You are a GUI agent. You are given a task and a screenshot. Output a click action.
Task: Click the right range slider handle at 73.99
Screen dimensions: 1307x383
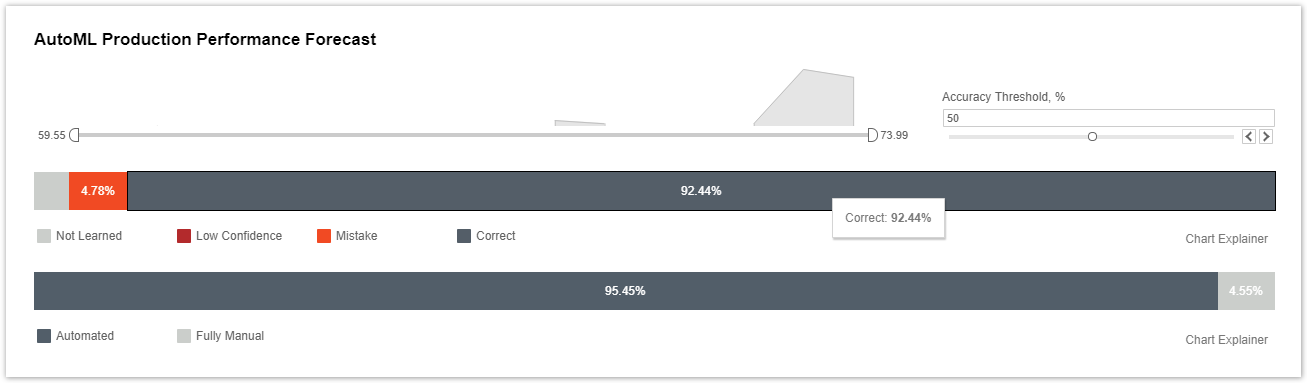coord(872,135)
